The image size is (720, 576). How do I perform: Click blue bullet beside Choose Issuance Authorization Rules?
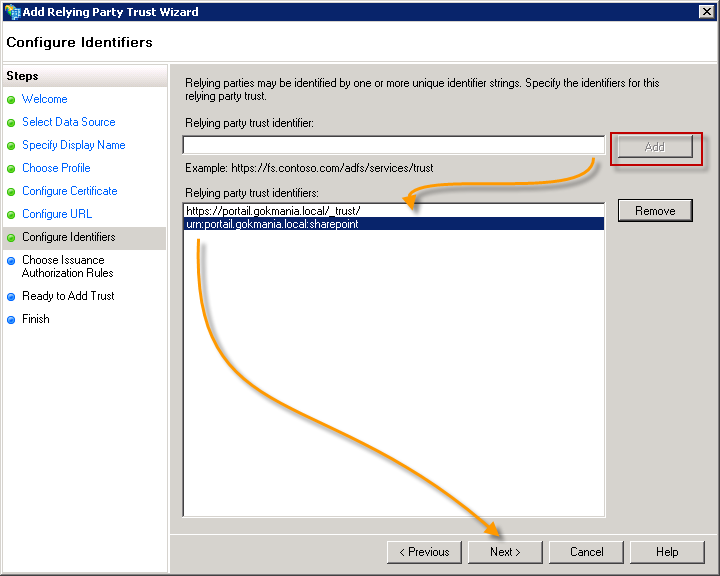(11, 260)
